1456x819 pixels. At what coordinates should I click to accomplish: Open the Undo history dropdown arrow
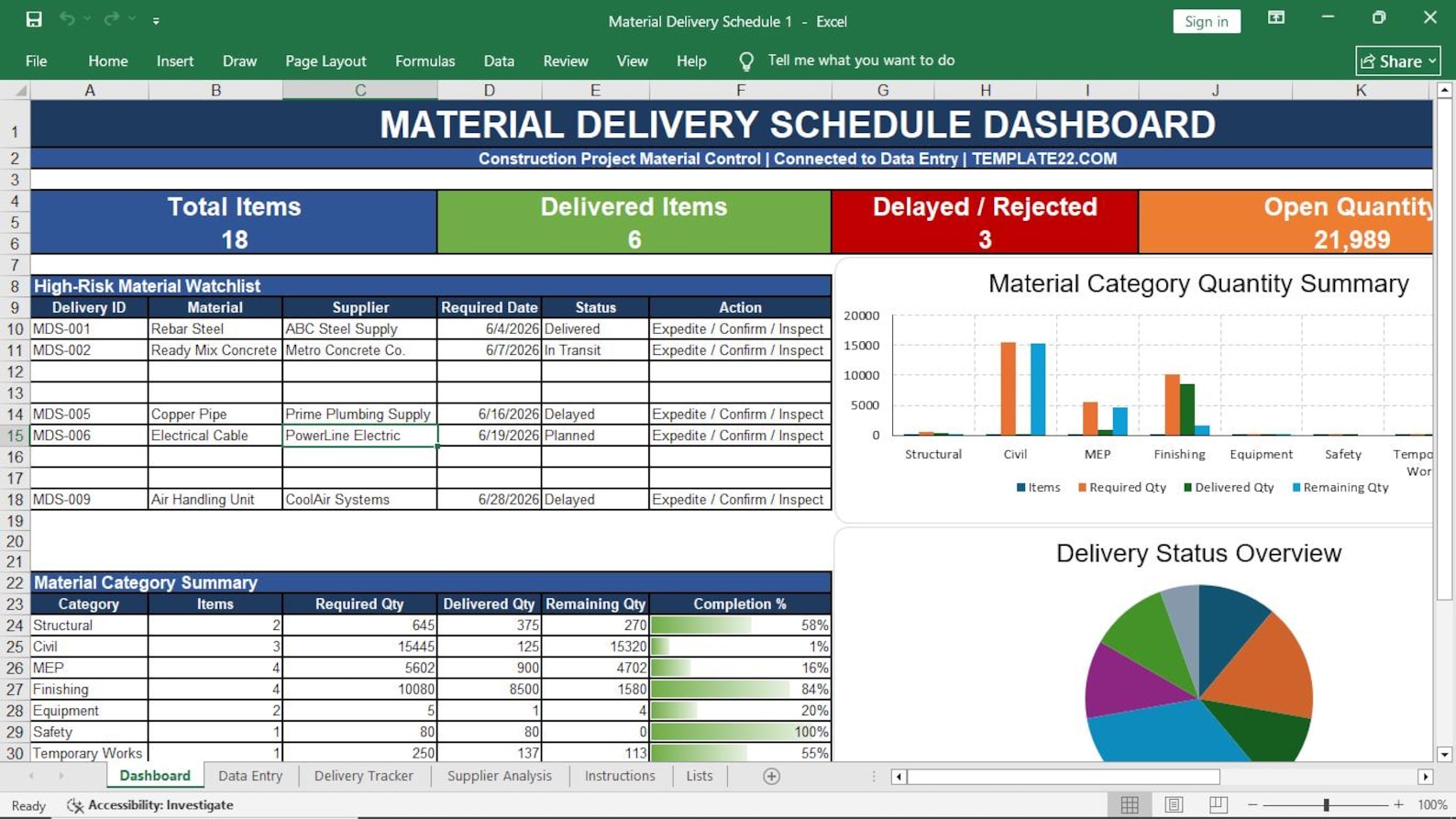pyautogui.click(x=87, y=19)
